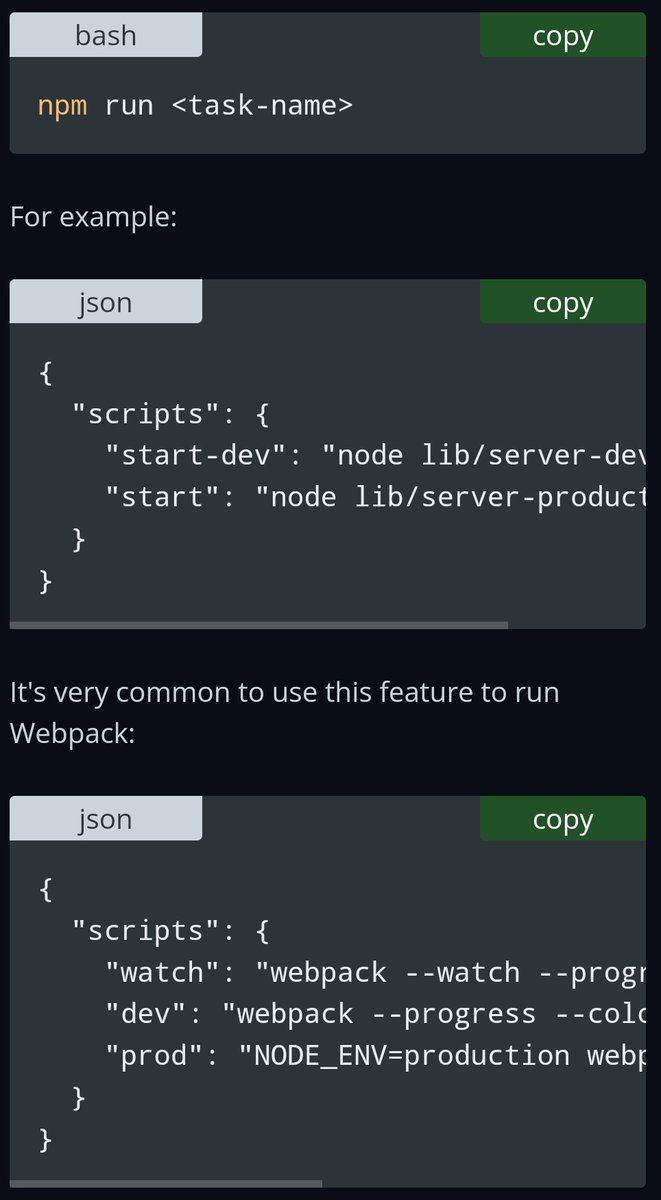Copy the Webpack scripts JSON block
Screen dimensions: 661x1200
tap(563, 819)
